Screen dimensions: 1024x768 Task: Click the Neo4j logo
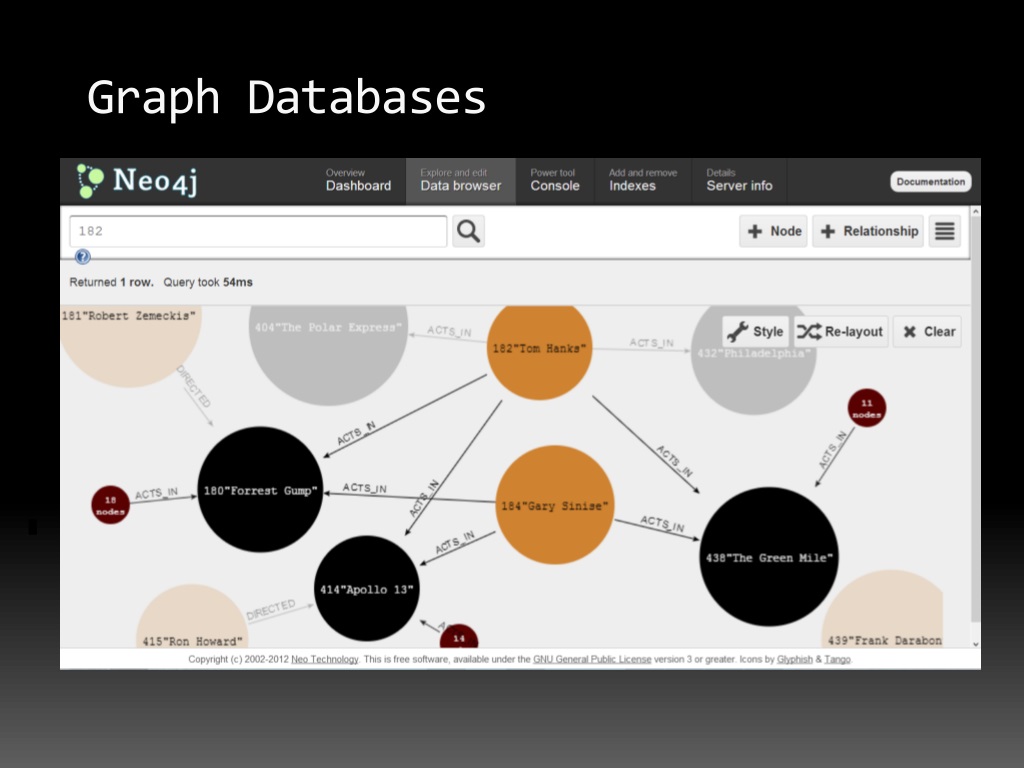coord(137,181)
